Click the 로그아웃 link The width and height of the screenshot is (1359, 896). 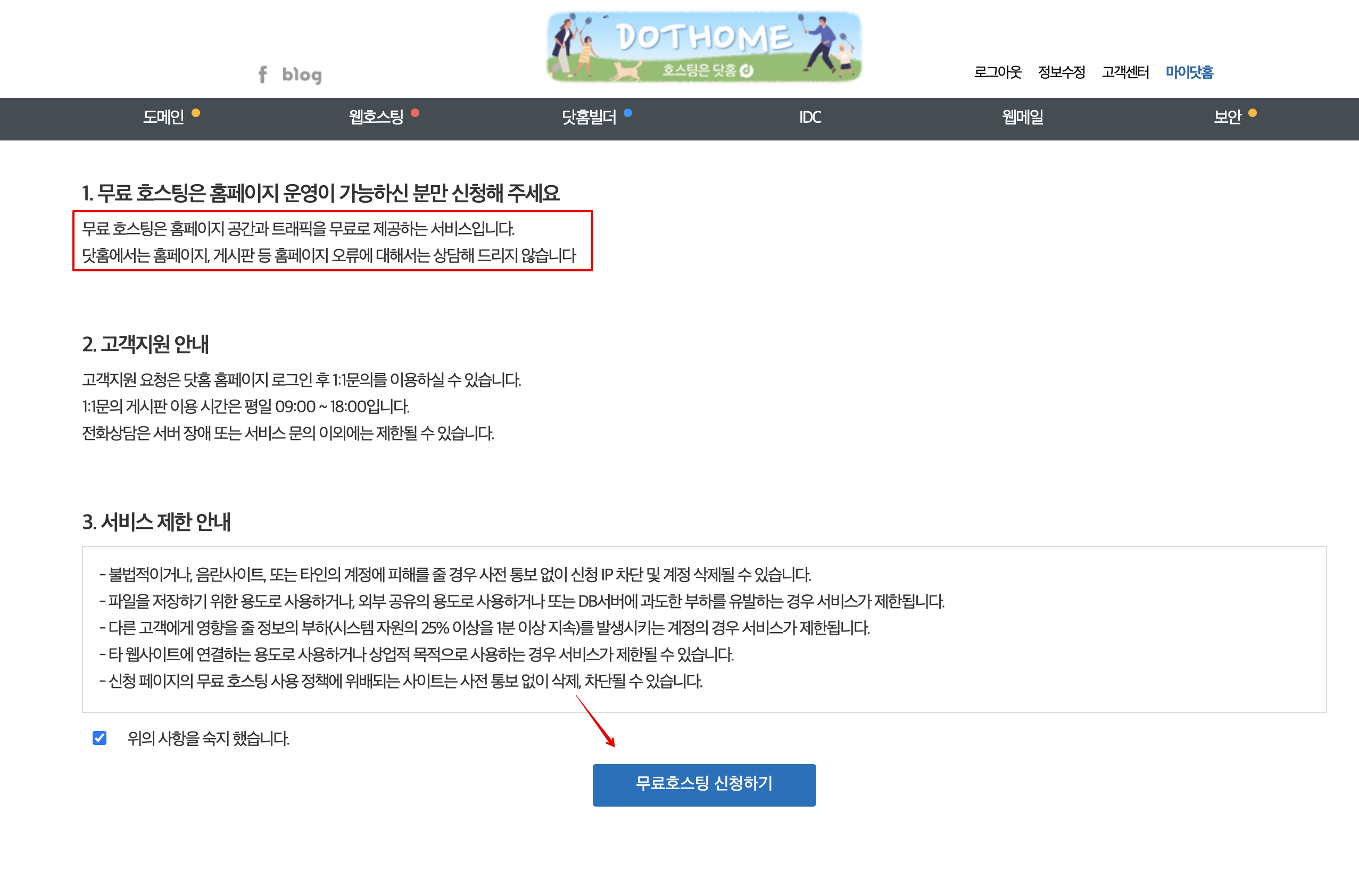point(997,72)
